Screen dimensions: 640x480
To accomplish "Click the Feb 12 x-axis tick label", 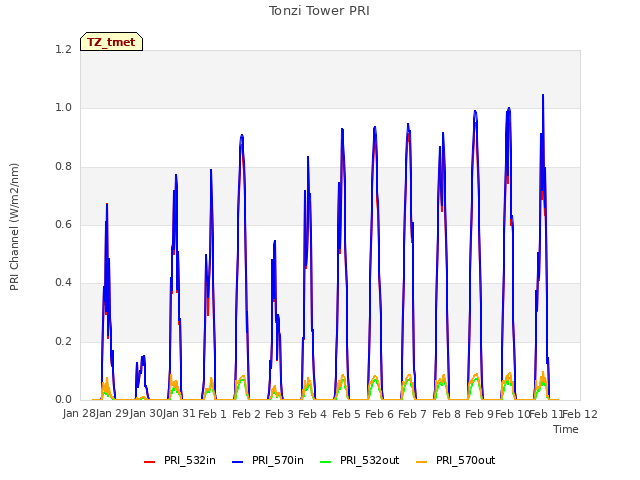I will (580, 414).
